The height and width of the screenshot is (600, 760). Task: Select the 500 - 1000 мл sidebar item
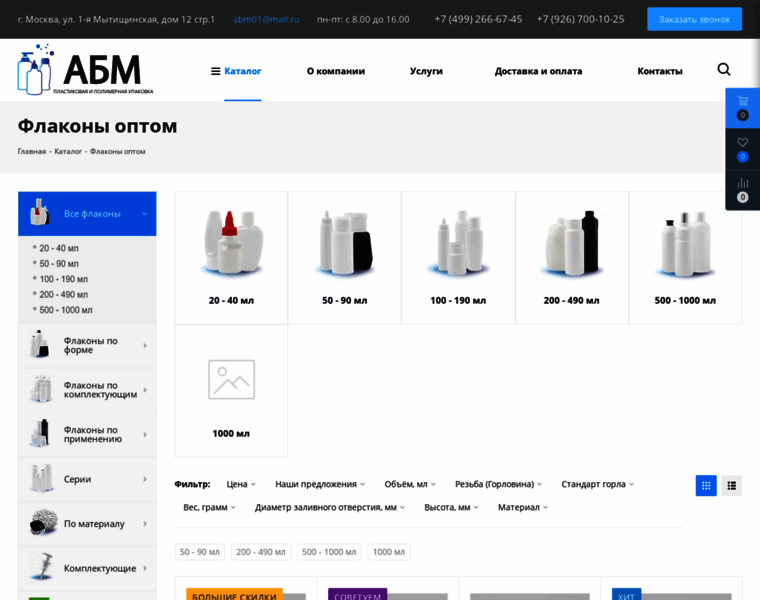(66, 310)
